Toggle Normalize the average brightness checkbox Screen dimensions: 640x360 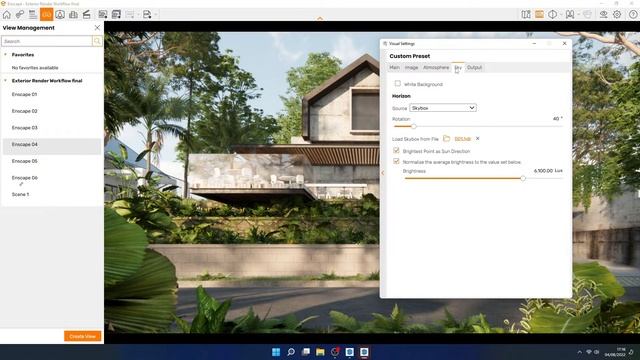pos(396,161)
